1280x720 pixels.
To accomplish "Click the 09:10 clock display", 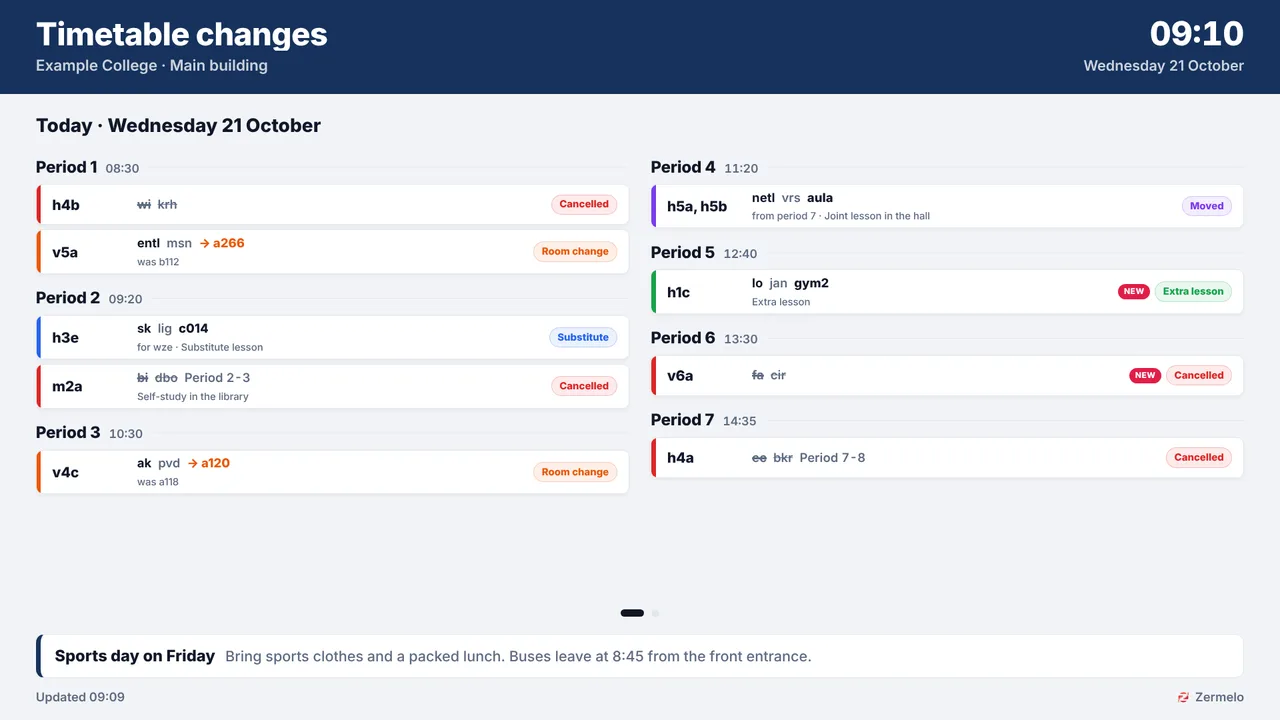I will [1196, 33].
